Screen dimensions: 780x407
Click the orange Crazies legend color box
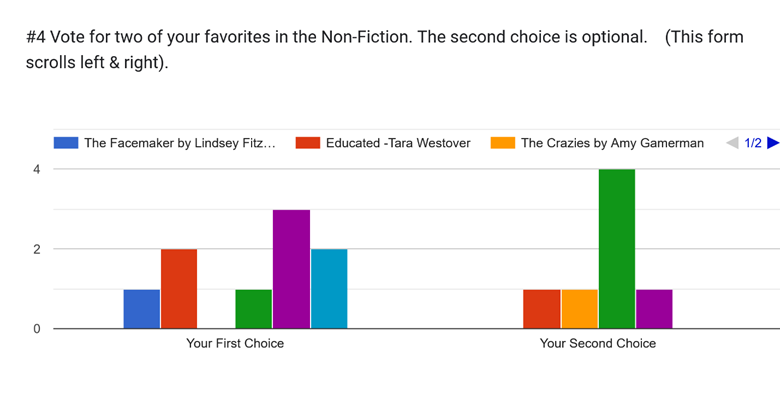[502, 143]
